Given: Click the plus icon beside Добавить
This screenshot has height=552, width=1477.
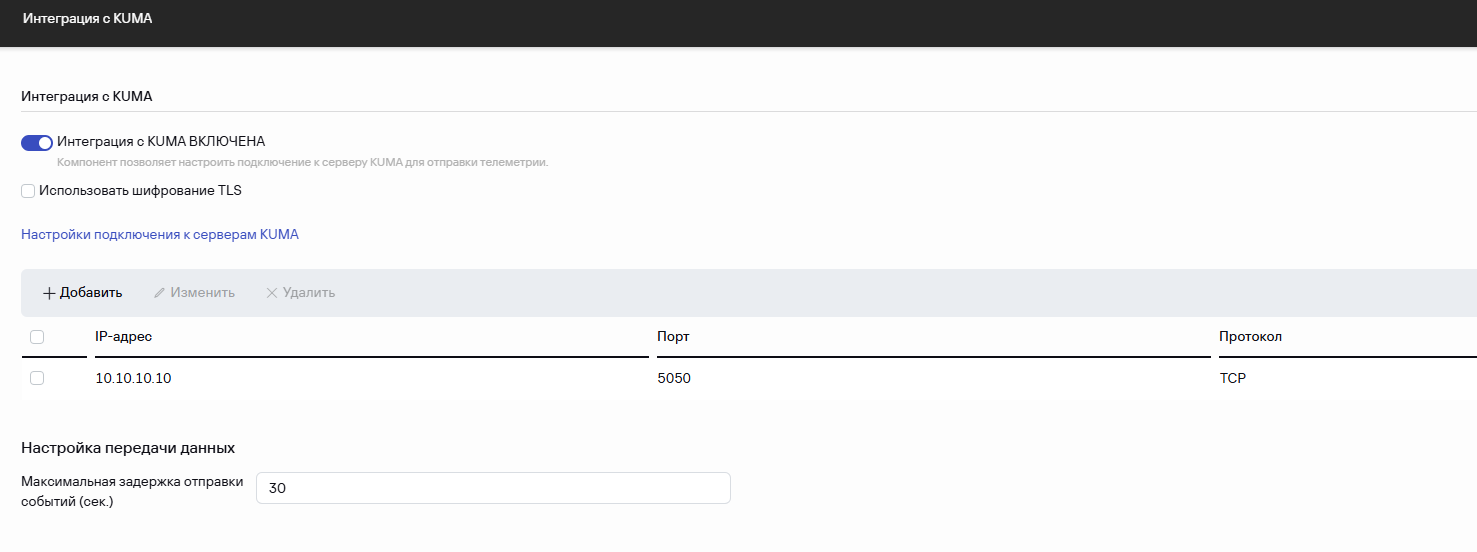Looking at the screenshot, I should coord(49,293).
